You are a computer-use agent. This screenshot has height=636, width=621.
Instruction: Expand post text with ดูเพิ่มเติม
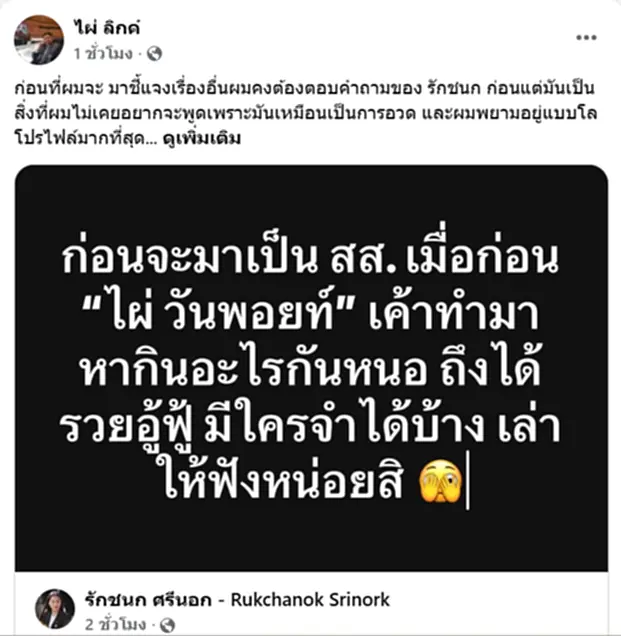(x=202, y=139)
